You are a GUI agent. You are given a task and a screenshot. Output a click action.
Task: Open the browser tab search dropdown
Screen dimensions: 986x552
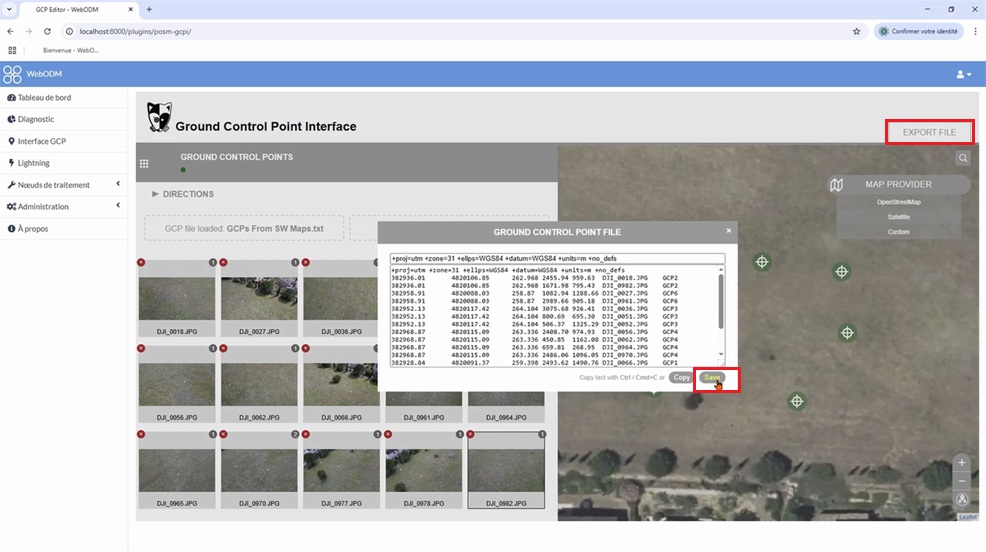[9, 9]
